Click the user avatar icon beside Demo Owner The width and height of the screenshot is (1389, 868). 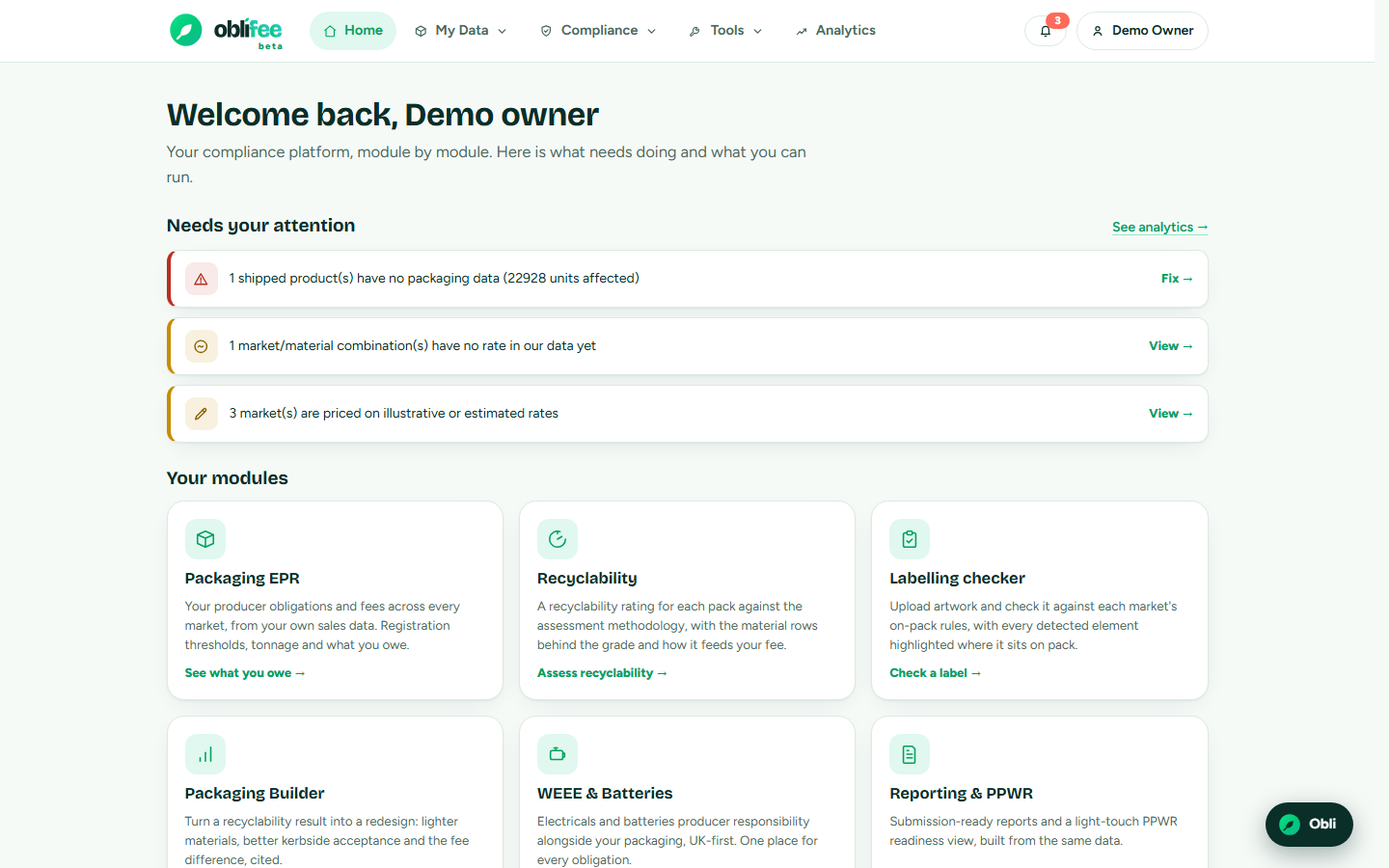(1098, 31)
